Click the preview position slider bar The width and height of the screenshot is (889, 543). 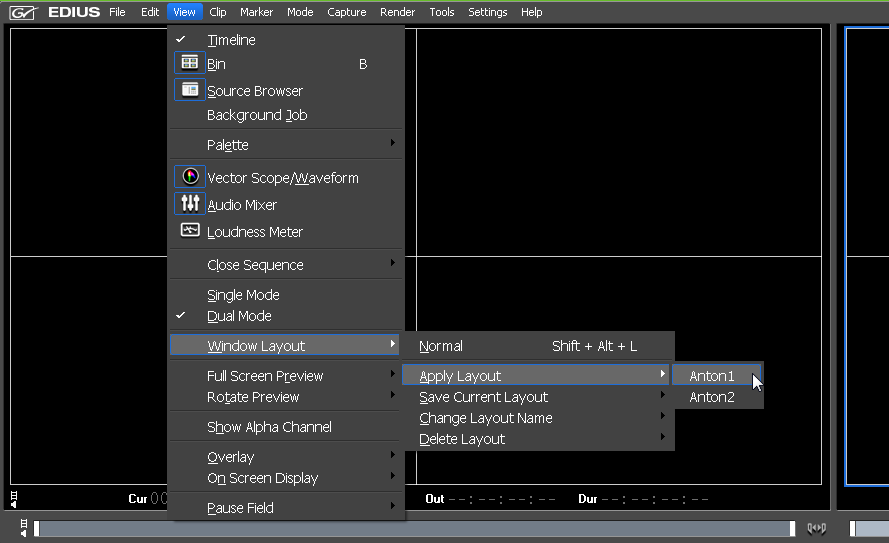coord(415,528)
